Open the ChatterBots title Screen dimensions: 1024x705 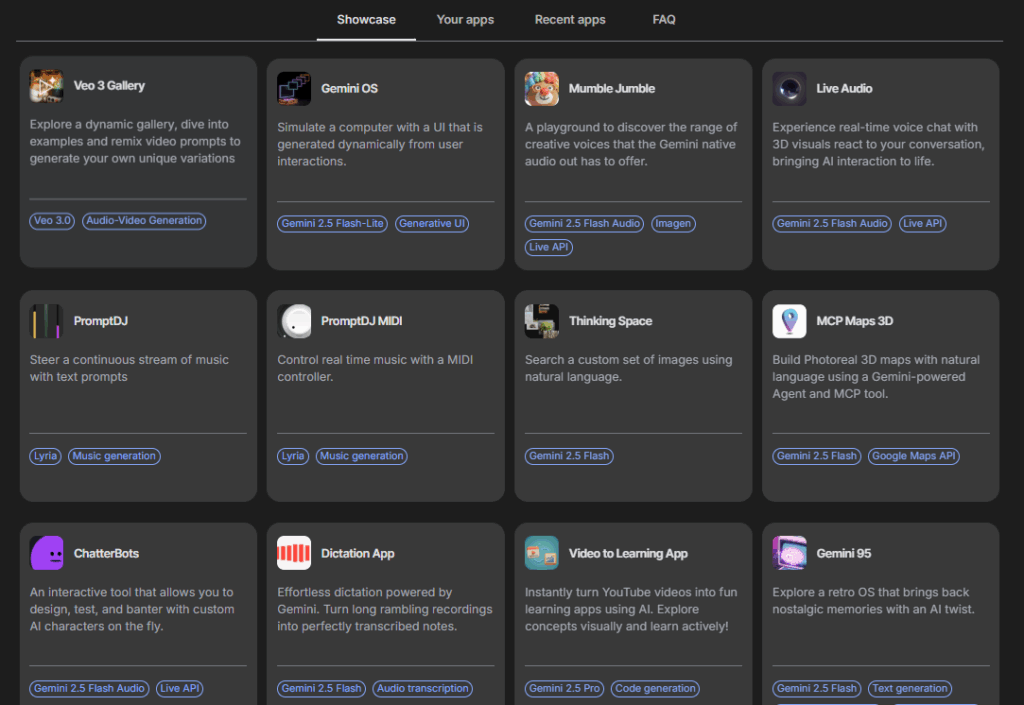point(106,554)
